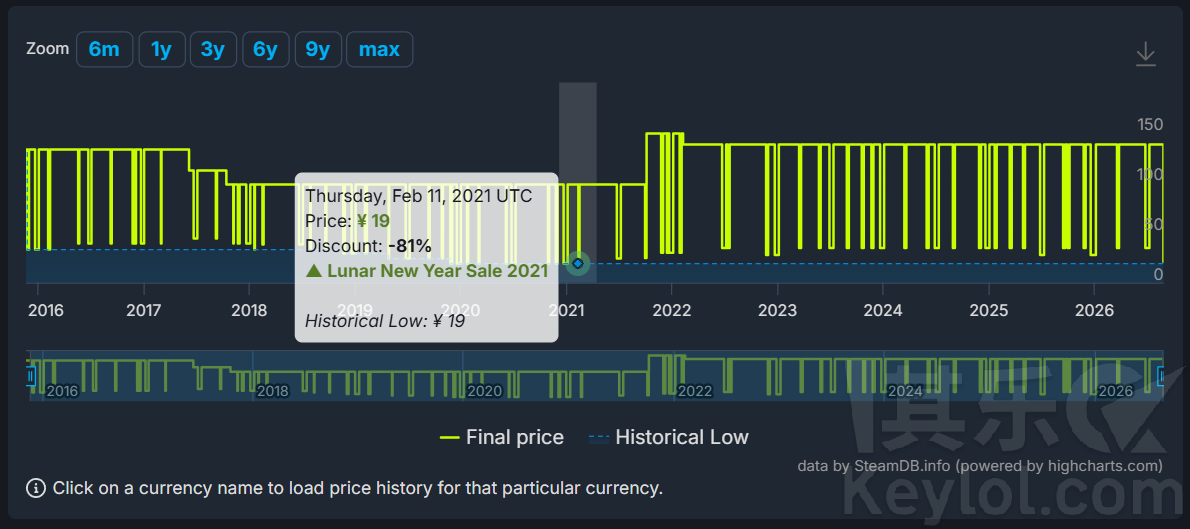Viewport: 1190px width, 529px height.
Task: Click the blue dashed Historical Low legend marker
Action: [x=598, y=438]
